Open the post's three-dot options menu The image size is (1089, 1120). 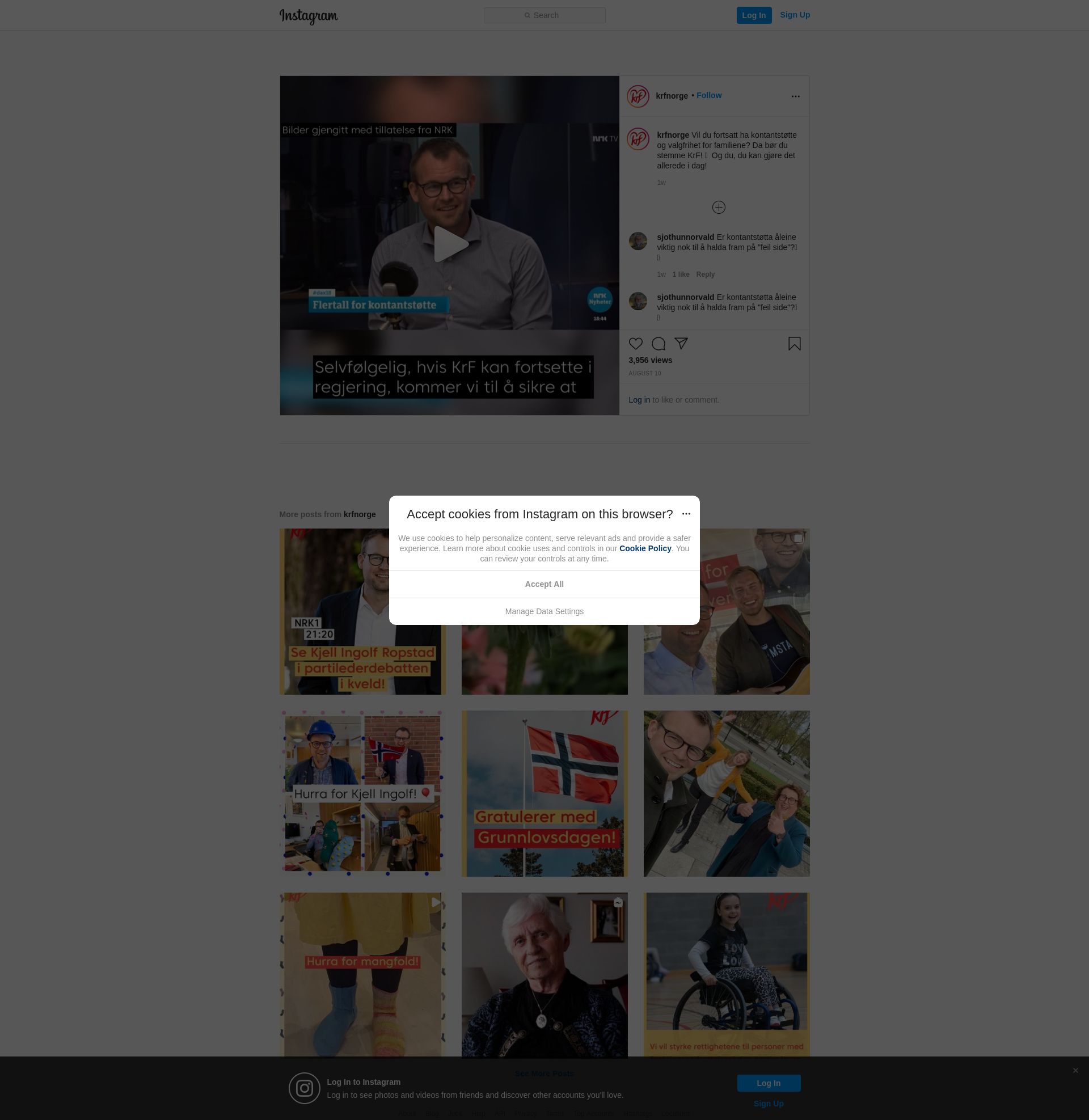point(795,96)
